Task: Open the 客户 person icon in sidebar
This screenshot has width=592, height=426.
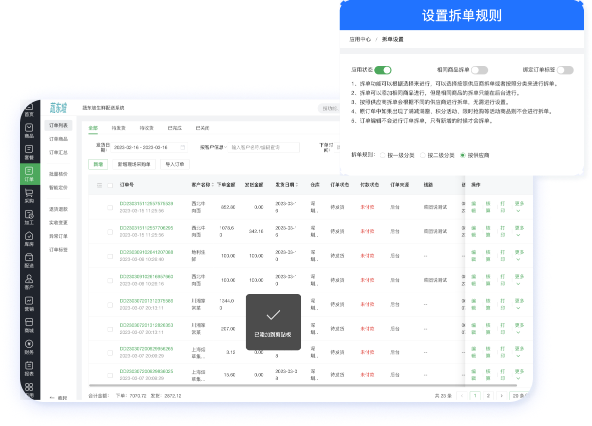Action: pos(29,282)
